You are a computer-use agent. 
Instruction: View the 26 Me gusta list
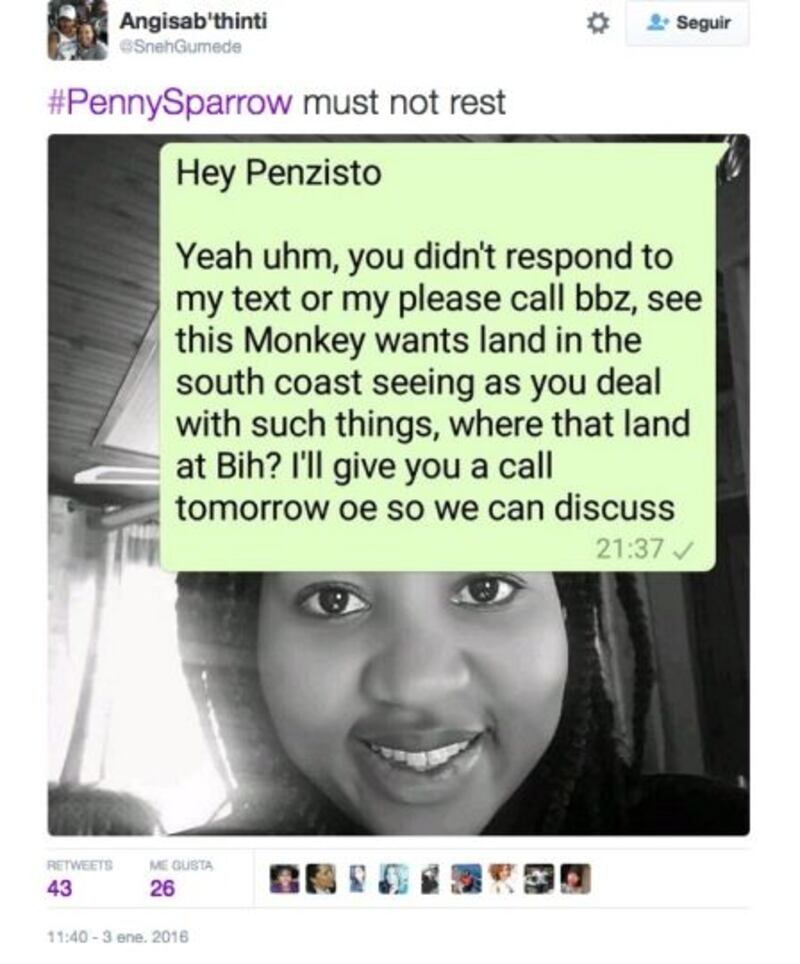point(181,879)
